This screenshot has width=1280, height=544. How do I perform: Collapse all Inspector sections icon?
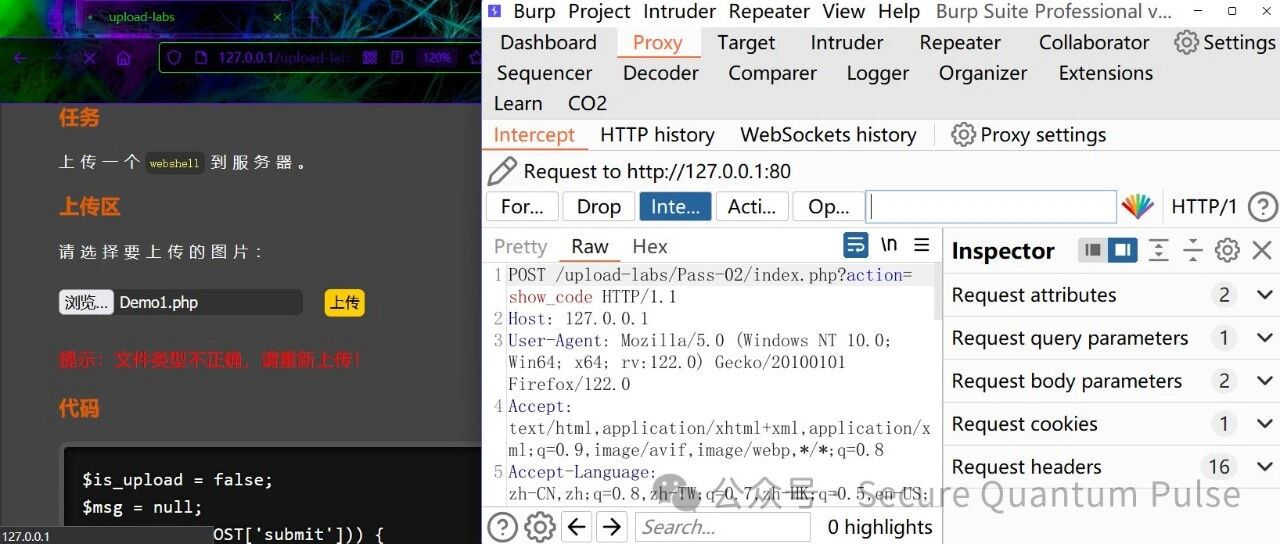[x=1192, y=250]
